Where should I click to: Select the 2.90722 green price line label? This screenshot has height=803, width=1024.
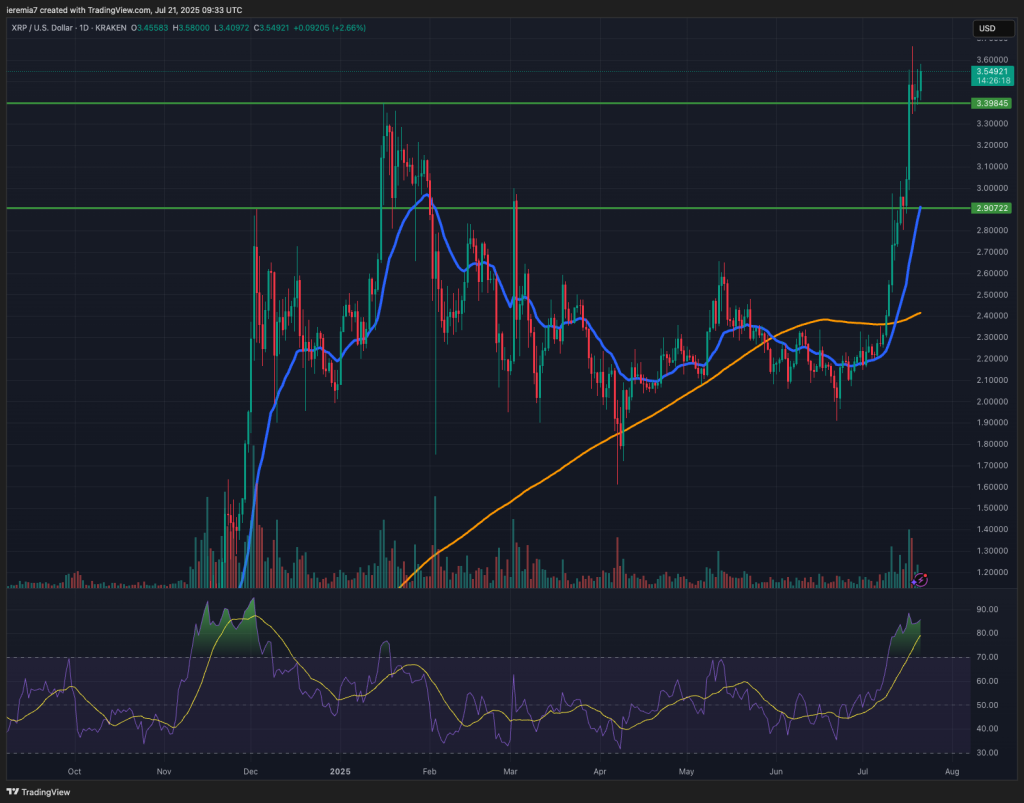click(992, 208)
